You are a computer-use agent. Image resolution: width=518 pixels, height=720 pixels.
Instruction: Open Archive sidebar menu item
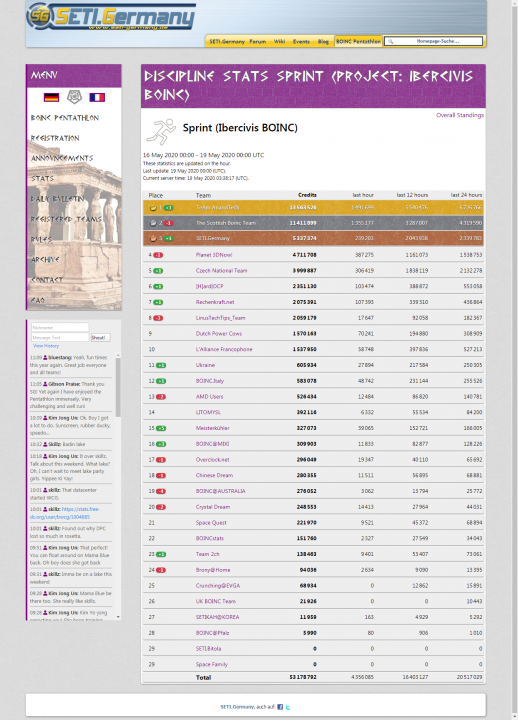[x=45, y=259]
